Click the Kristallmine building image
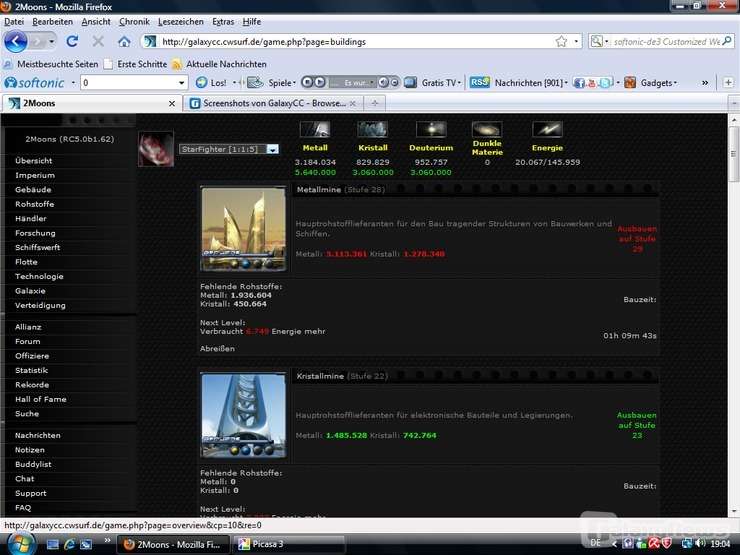This screenshot has height=555, width=740. 244,416
